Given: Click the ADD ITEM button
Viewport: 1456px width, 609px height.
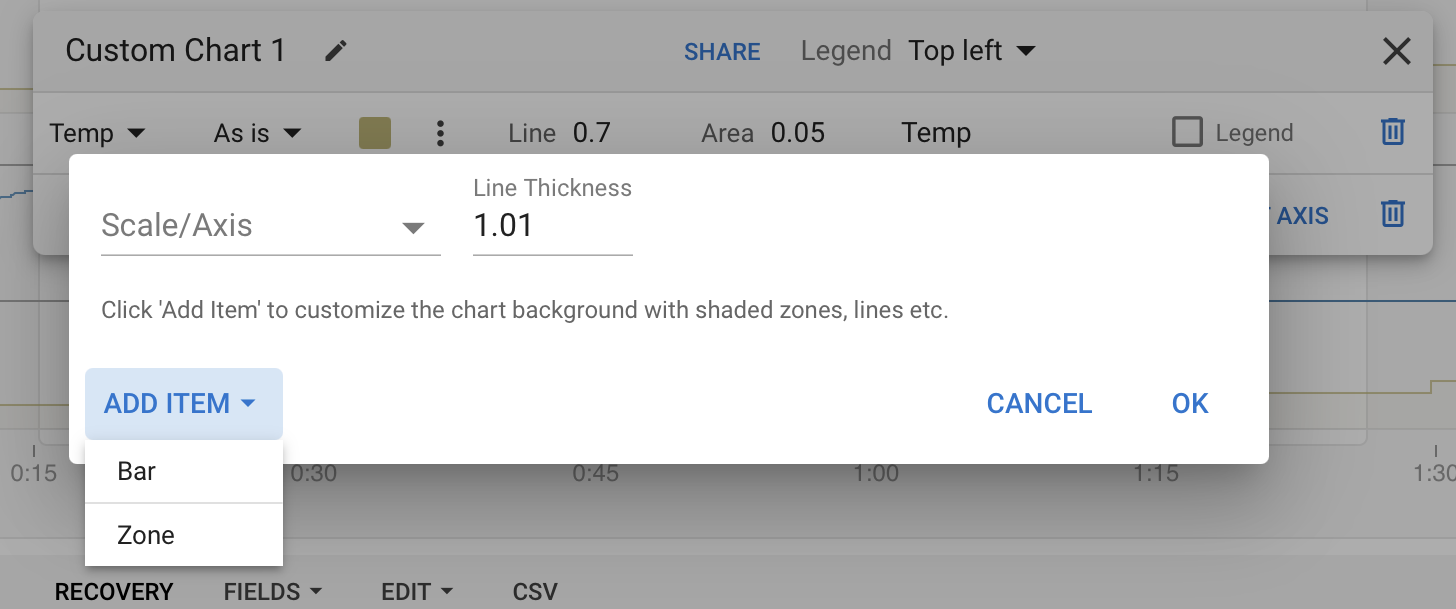Looking at the screenshot, I should pos(183,404).
